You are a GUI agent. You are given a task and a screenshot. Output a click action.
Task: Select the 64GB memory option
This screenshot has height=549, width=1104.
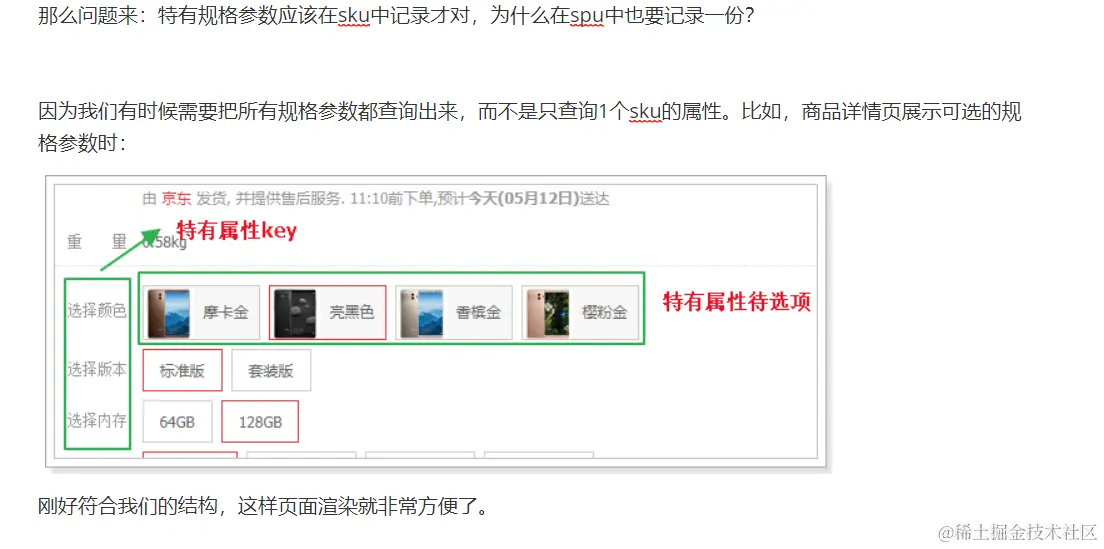pos(177,422)
